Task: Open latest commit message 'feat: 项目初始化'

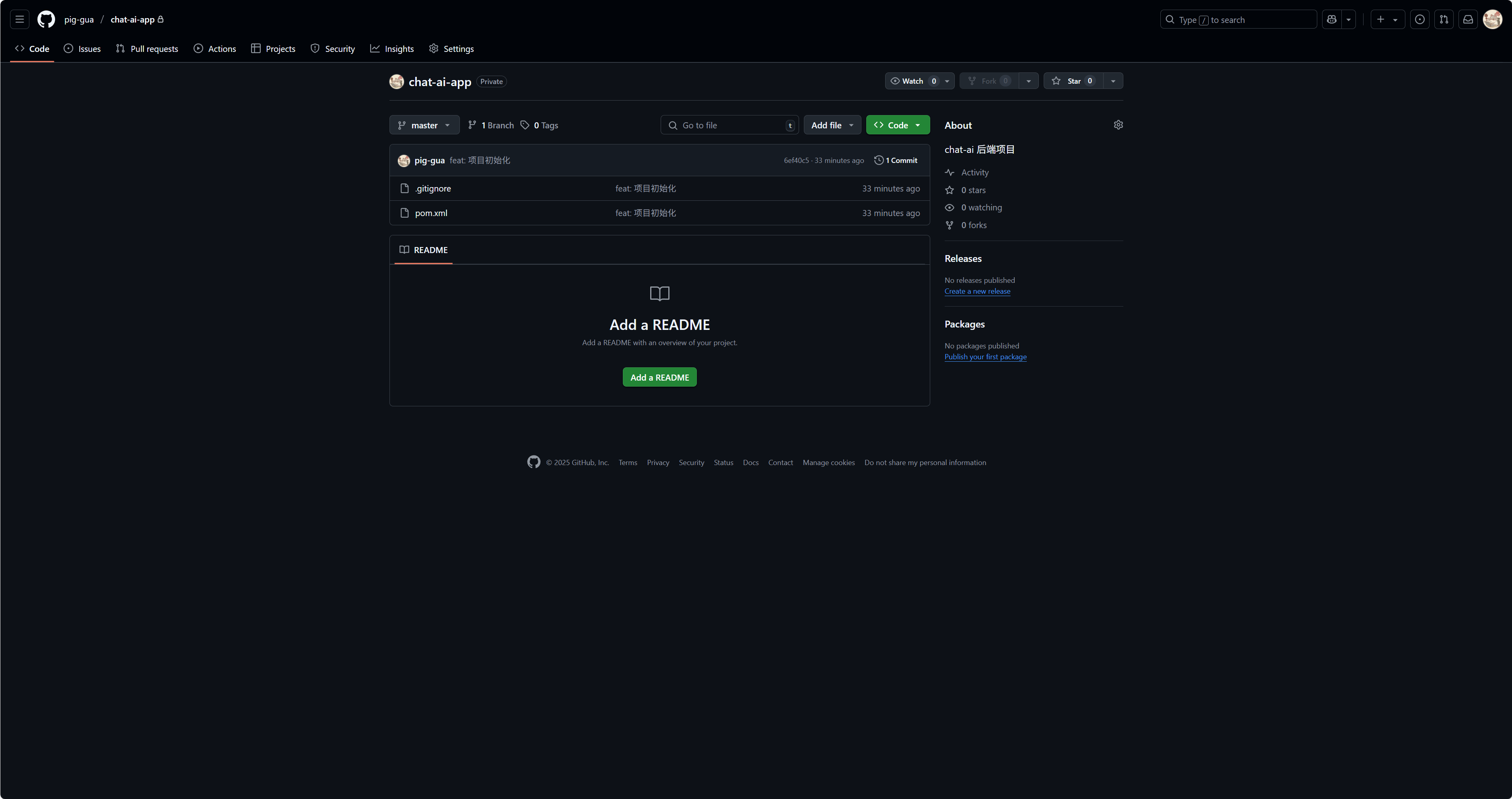Action: (480, 160)
